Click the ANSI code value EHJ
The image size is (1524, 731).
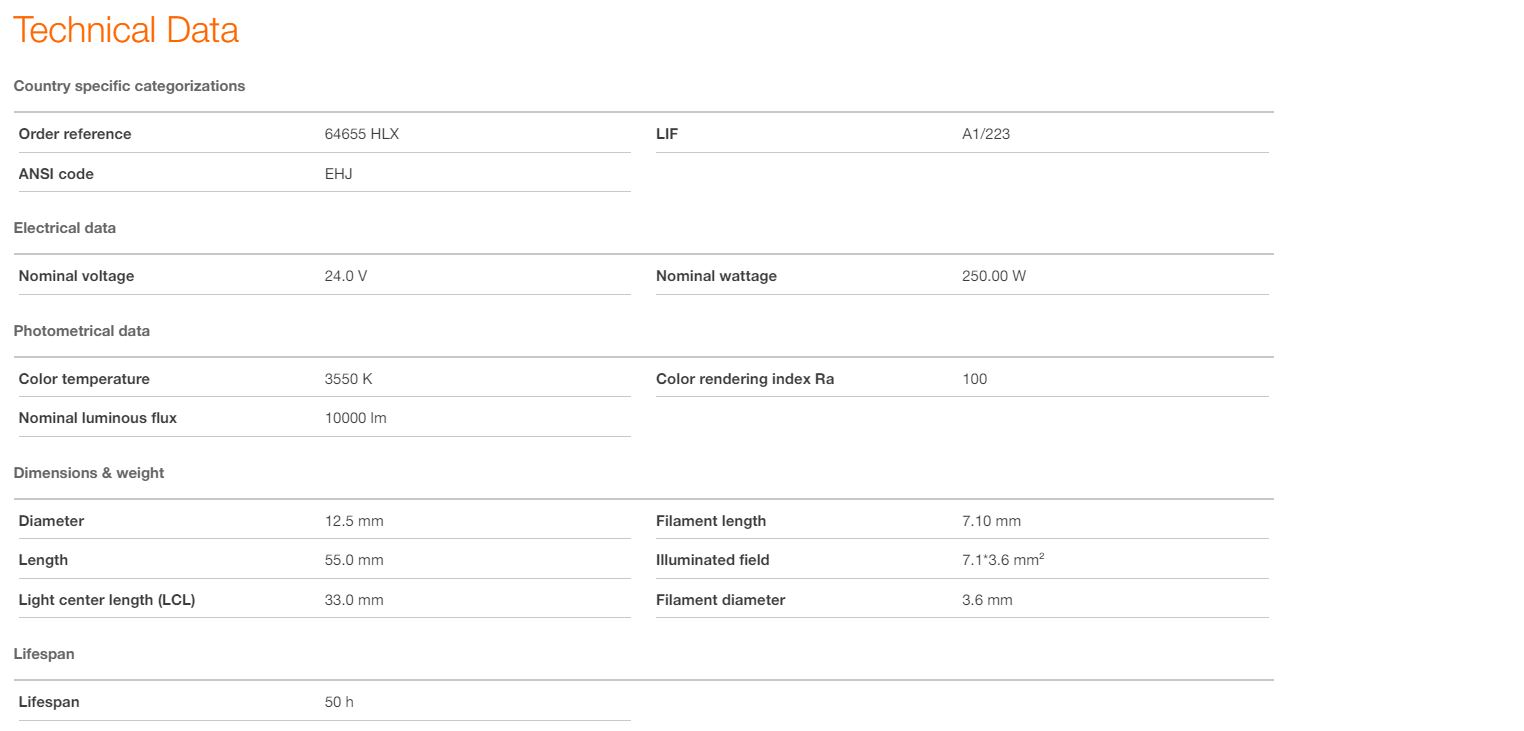[338, 174]
